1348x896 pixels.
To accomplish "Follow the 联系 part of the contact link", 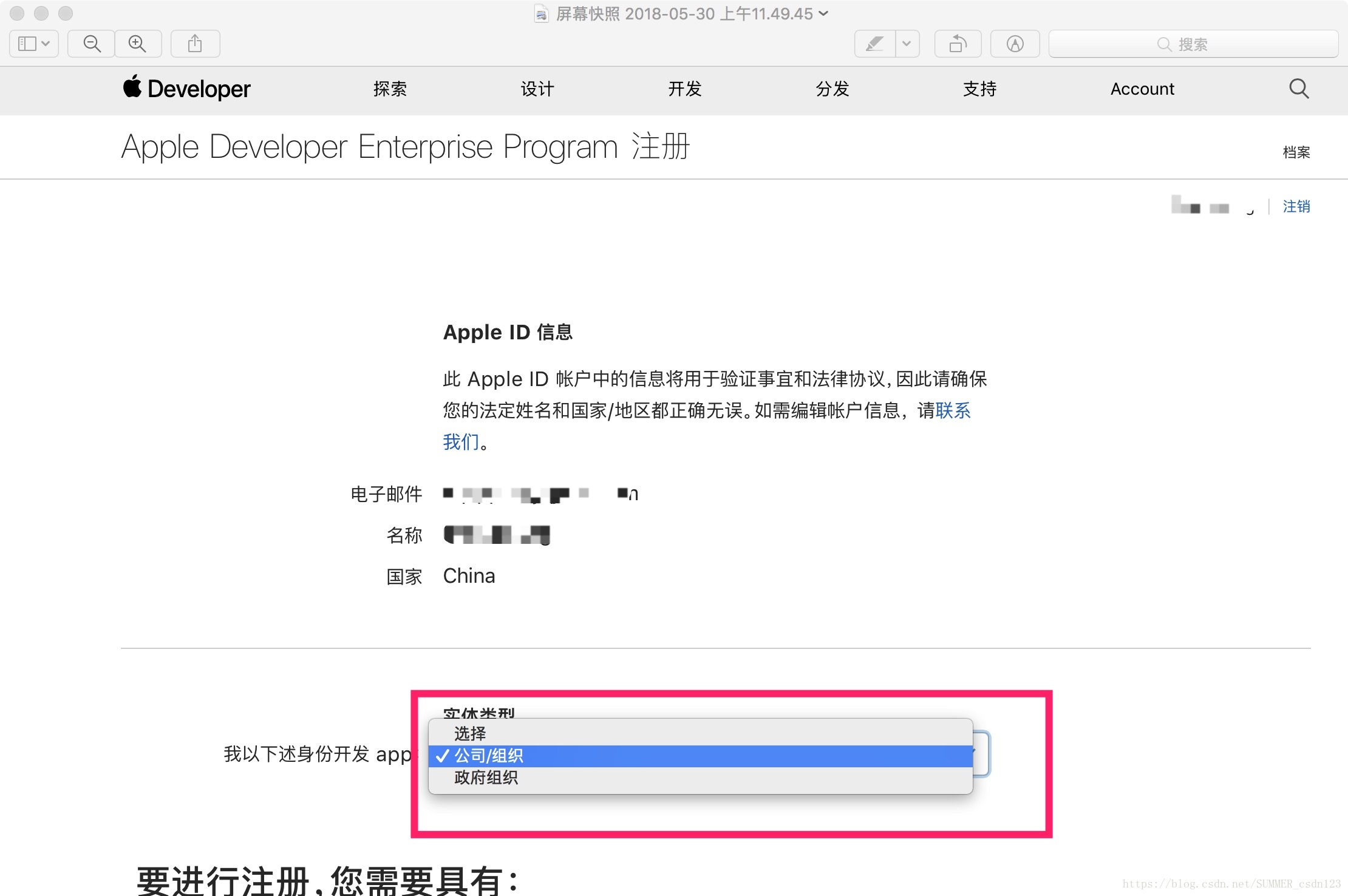I will point(953,410).
